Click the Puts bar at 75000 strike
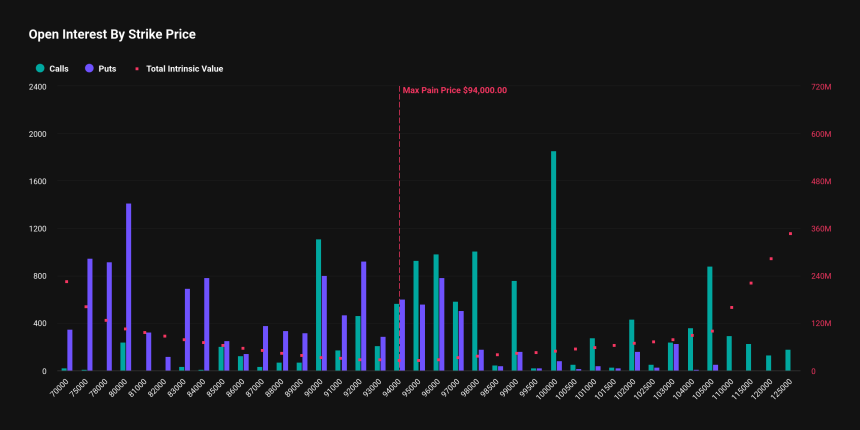Screen dimensions: 860x430 (x=89, y=315)
